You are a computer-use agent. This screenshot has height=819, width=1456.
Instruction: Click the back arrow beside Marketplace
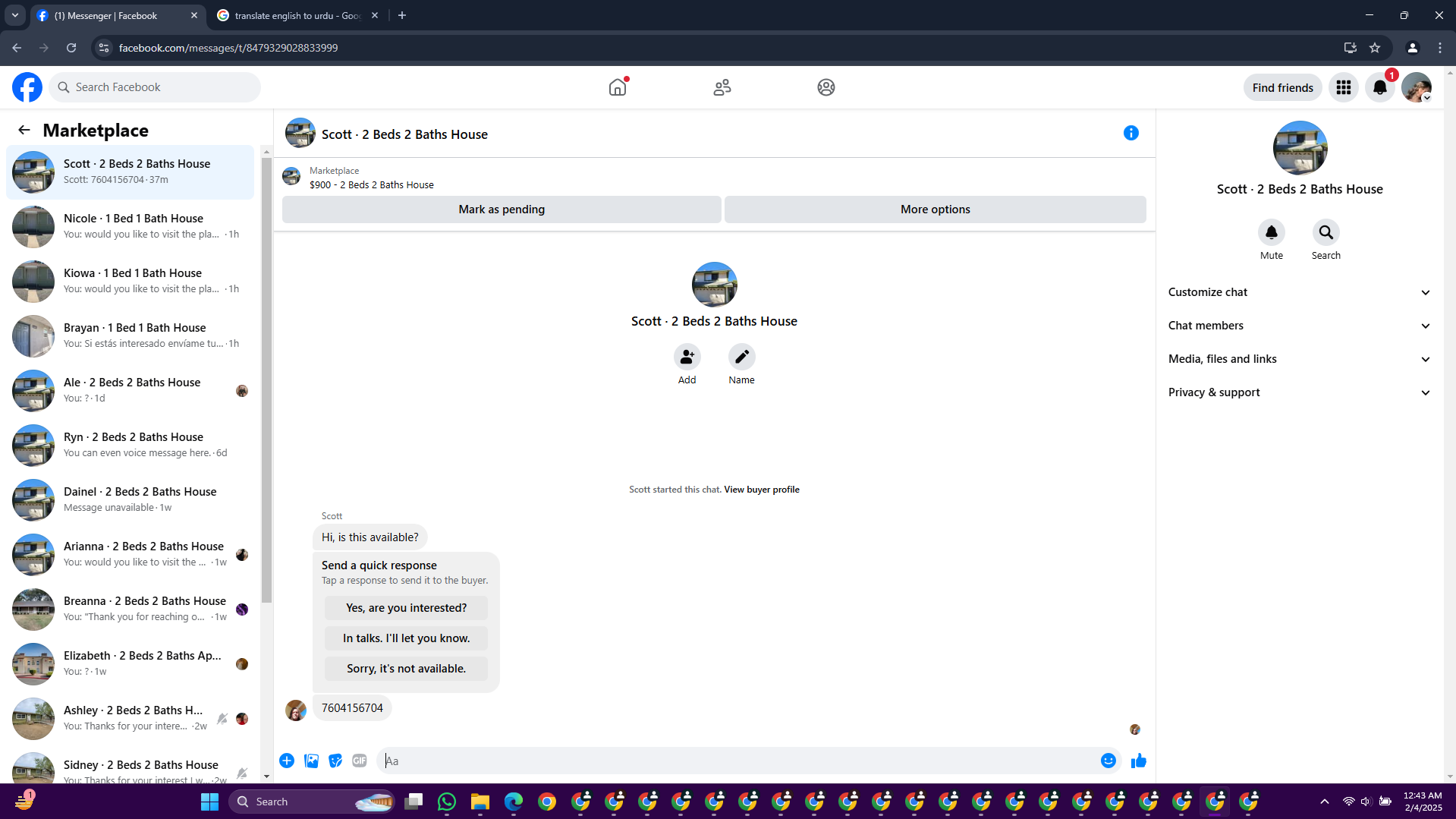(24, 130)
